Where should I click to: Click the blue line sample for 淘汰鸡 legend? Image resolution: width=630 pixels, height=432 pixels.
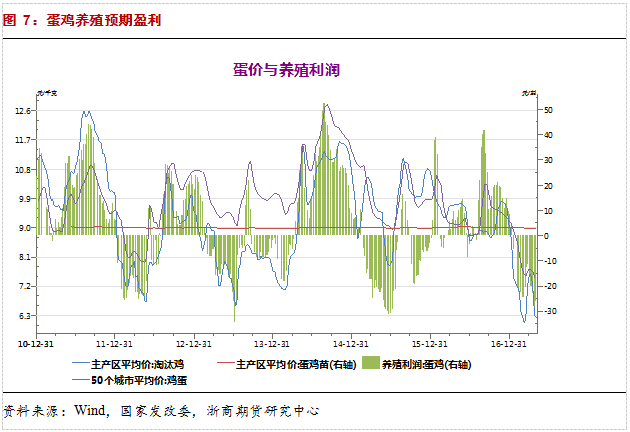tap(80, 364)
